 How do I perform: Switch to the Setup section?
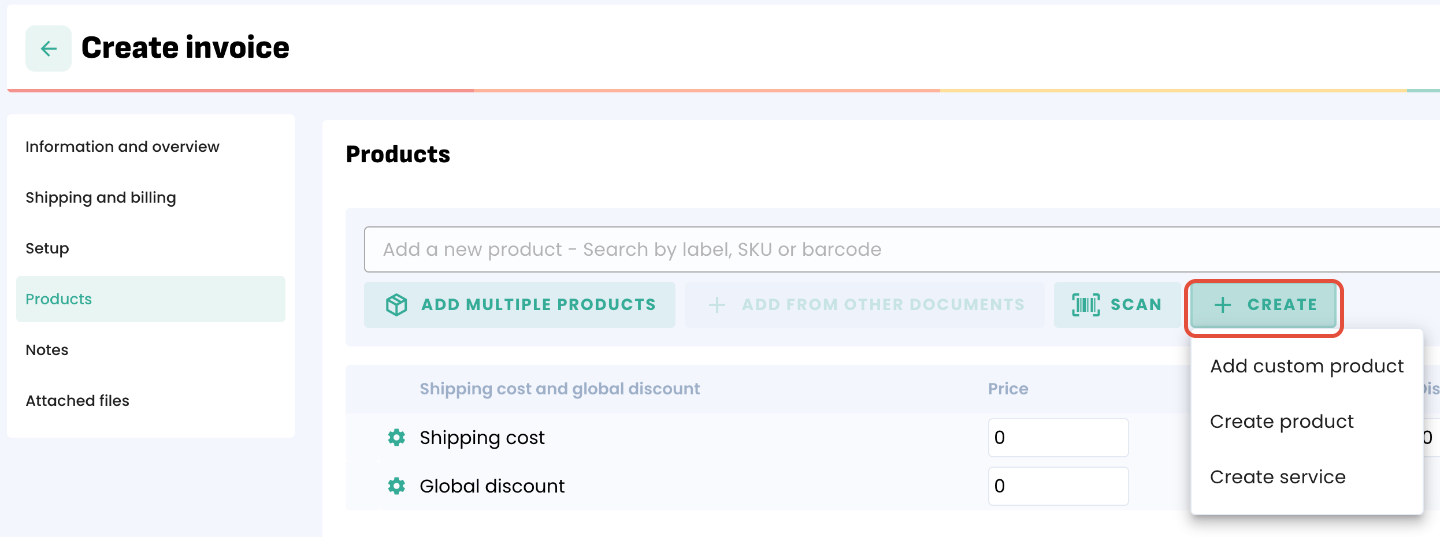47,248
